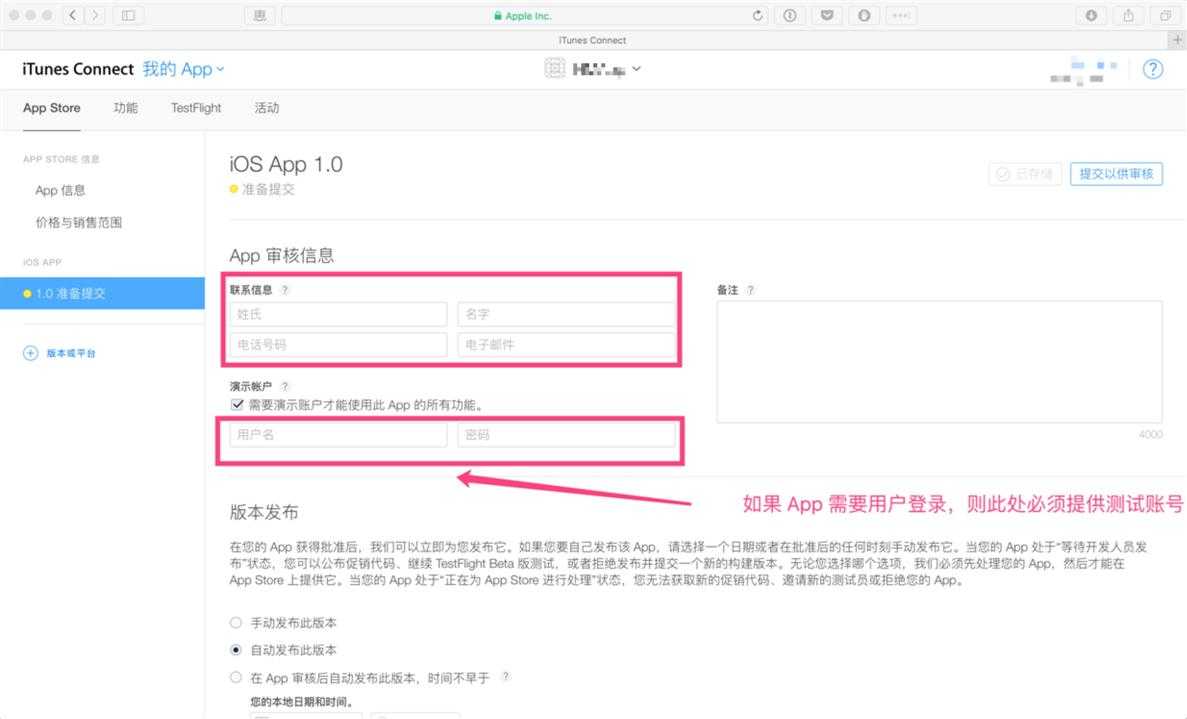The image size is (1187, 719).
Task: Open the help question mark icon top right
Action: click(1152, 69)
